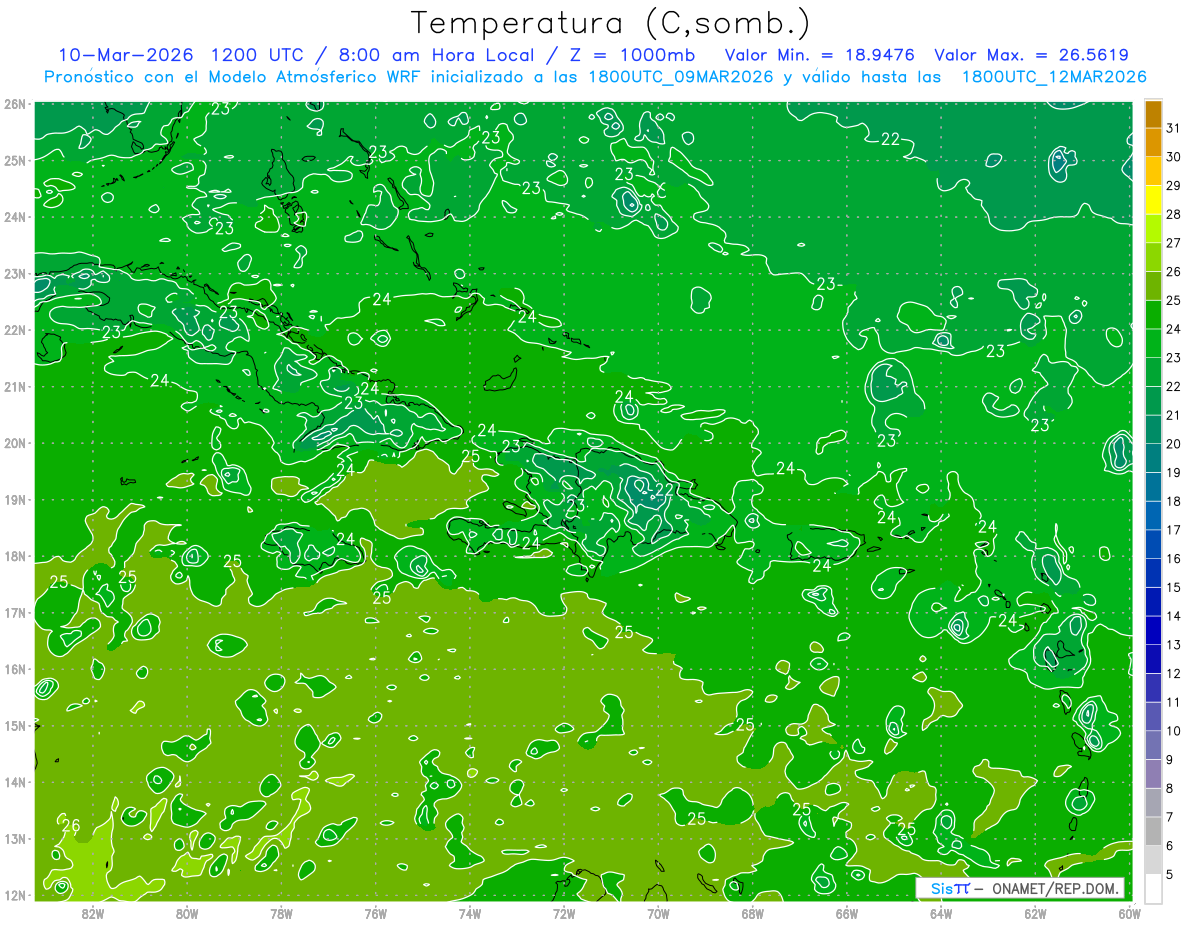Click the 26N latitude axis label

14,104
